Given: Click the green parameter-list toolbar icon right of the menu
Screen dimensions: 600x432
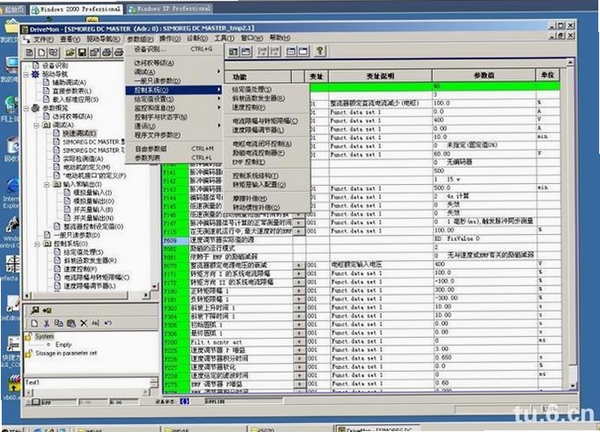Looking at the screenshot, I should [x=233, y=51].
